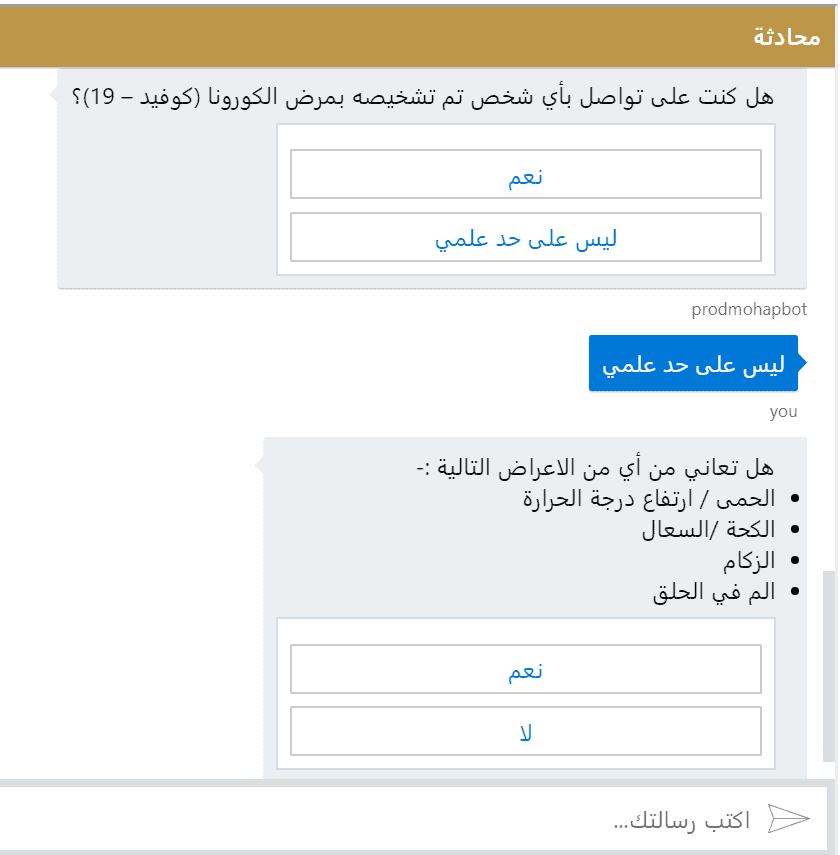Choose the ليس على حد علمي option button
This screenshot has width=840, height=855.
point(526,238)
